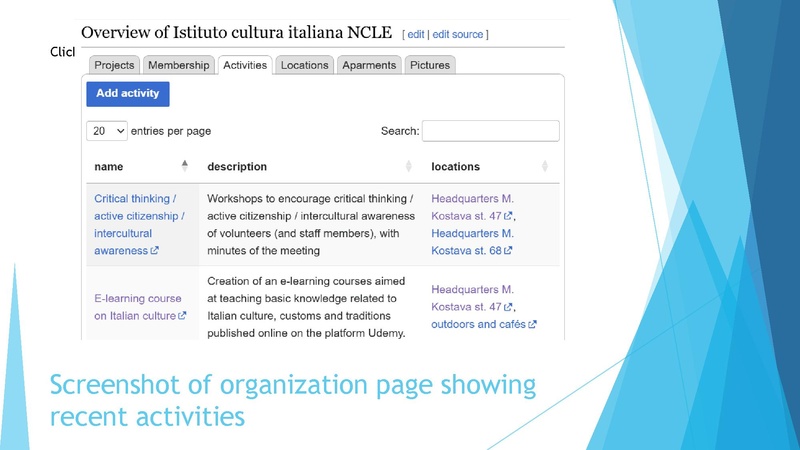
Task: Focus the Search input field
Action: point(490,131)
